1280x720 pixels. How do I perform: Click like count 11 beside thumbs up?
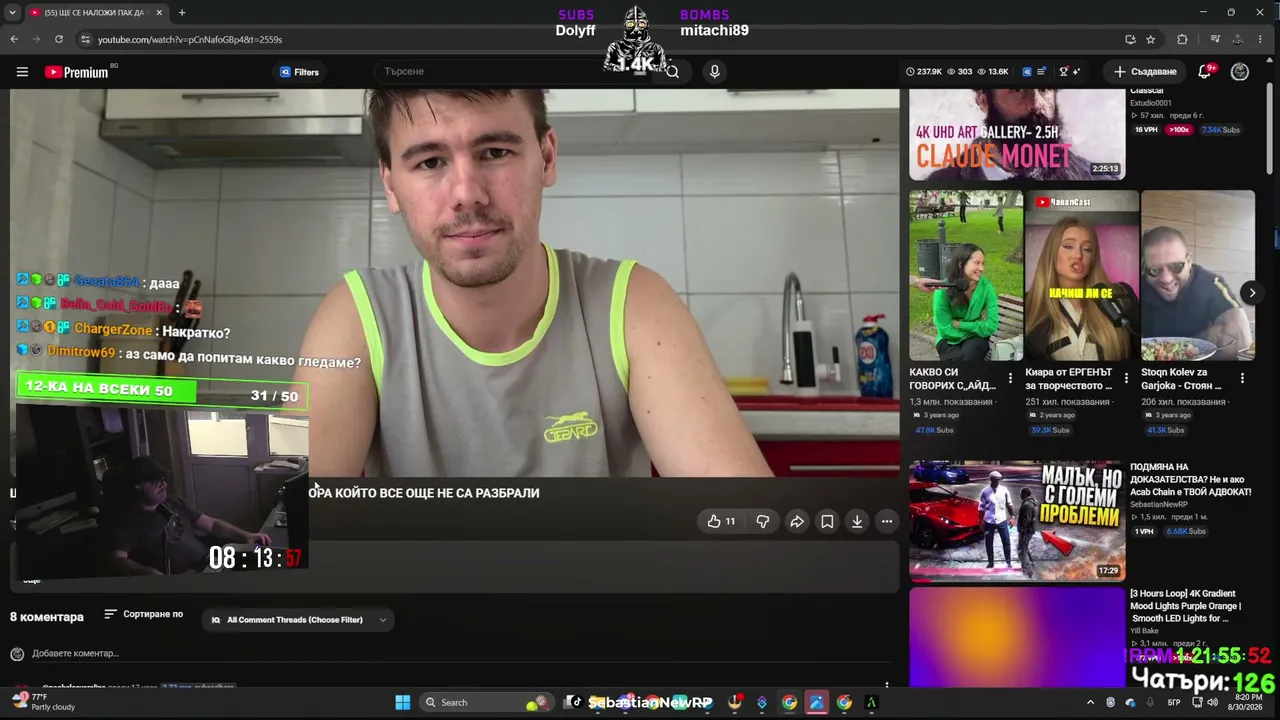click(x=730, y=521)
